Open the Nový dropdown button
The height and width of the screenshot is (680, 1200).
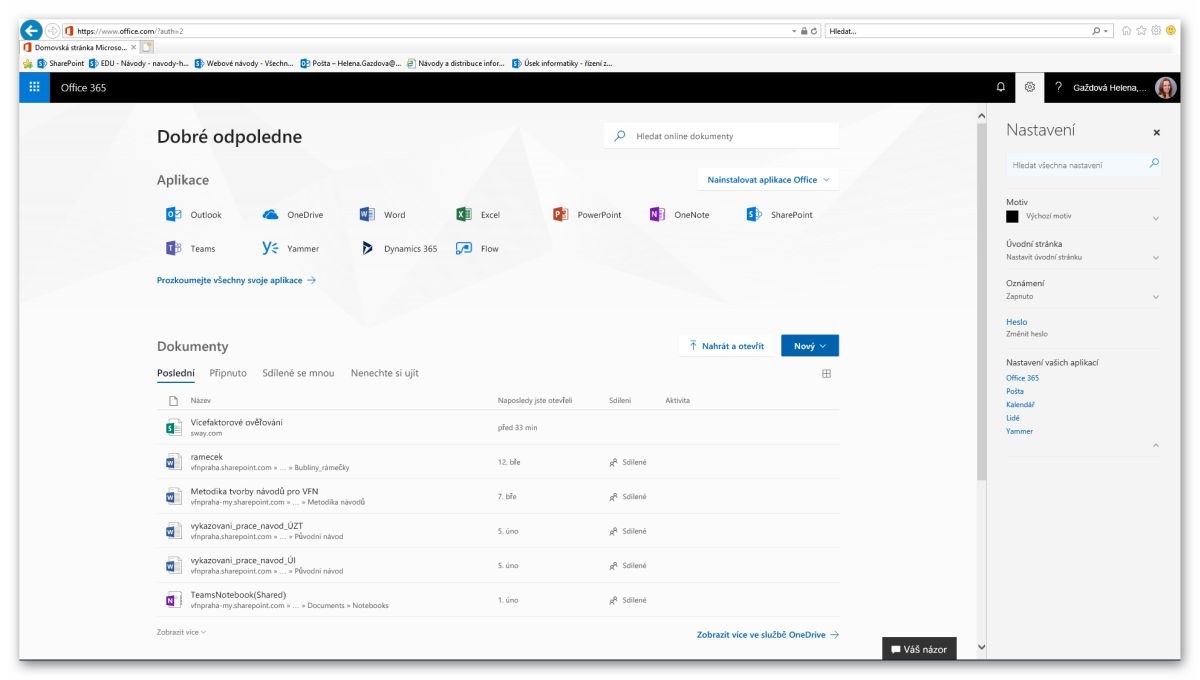click(x=810, y=346)
